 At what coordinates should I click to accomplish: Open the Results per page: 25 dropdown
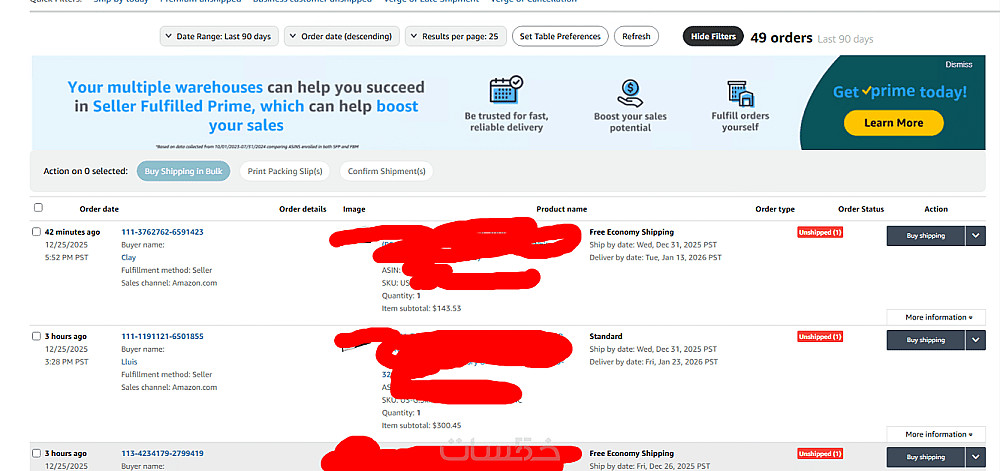pyautogui.click(x=456, y=36)
